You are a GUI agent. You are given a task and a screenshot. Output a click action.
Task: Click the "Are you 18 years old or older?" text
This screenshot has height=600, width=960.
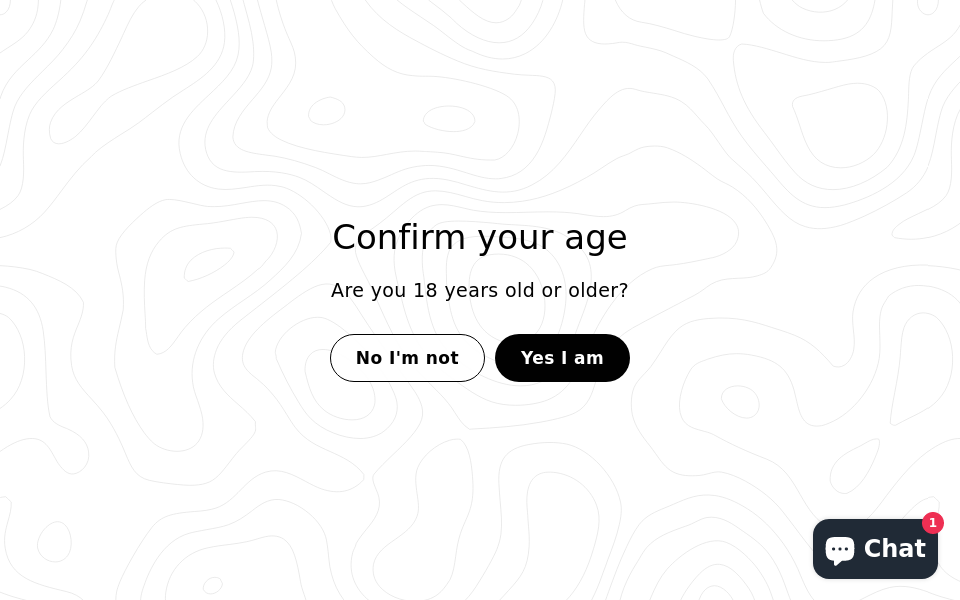pyautogui.click(x=480, y=290)
